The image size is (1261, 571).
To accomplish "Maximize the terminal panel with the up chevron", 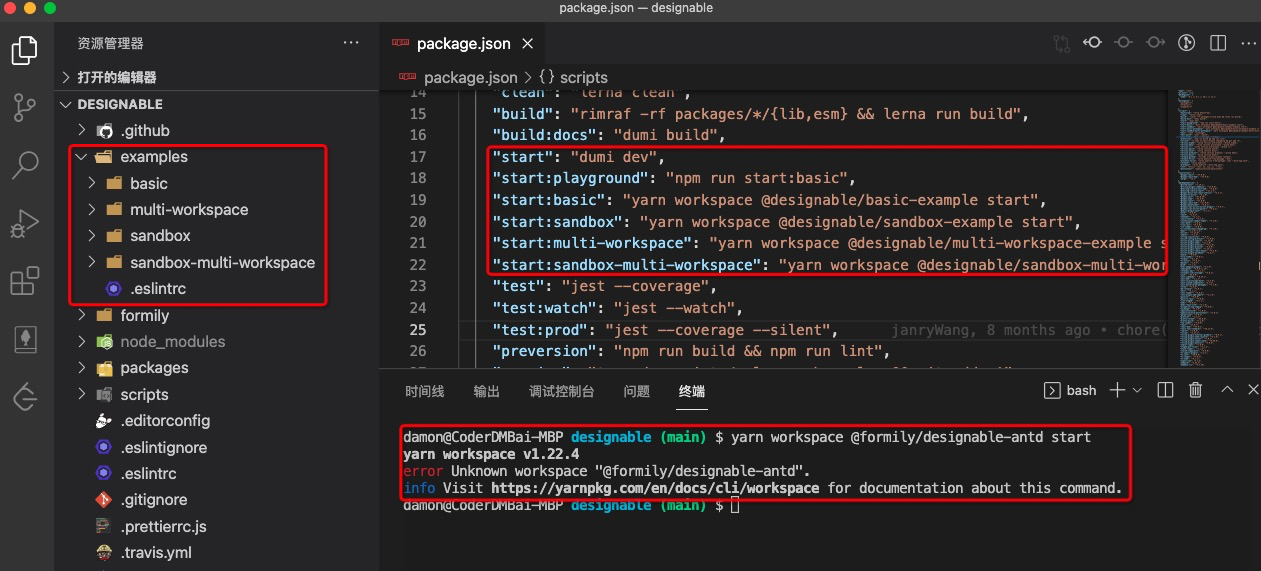I will click(x=1227, y=390).
